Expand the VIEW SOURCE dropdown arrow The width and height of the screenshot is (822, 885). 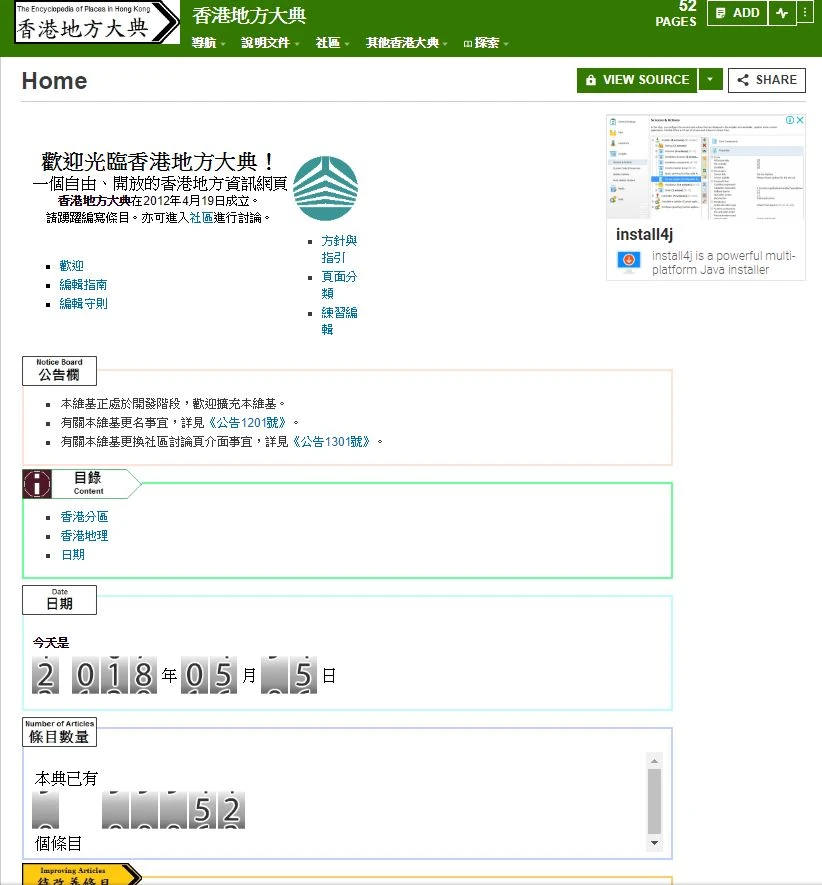(710, 80)
